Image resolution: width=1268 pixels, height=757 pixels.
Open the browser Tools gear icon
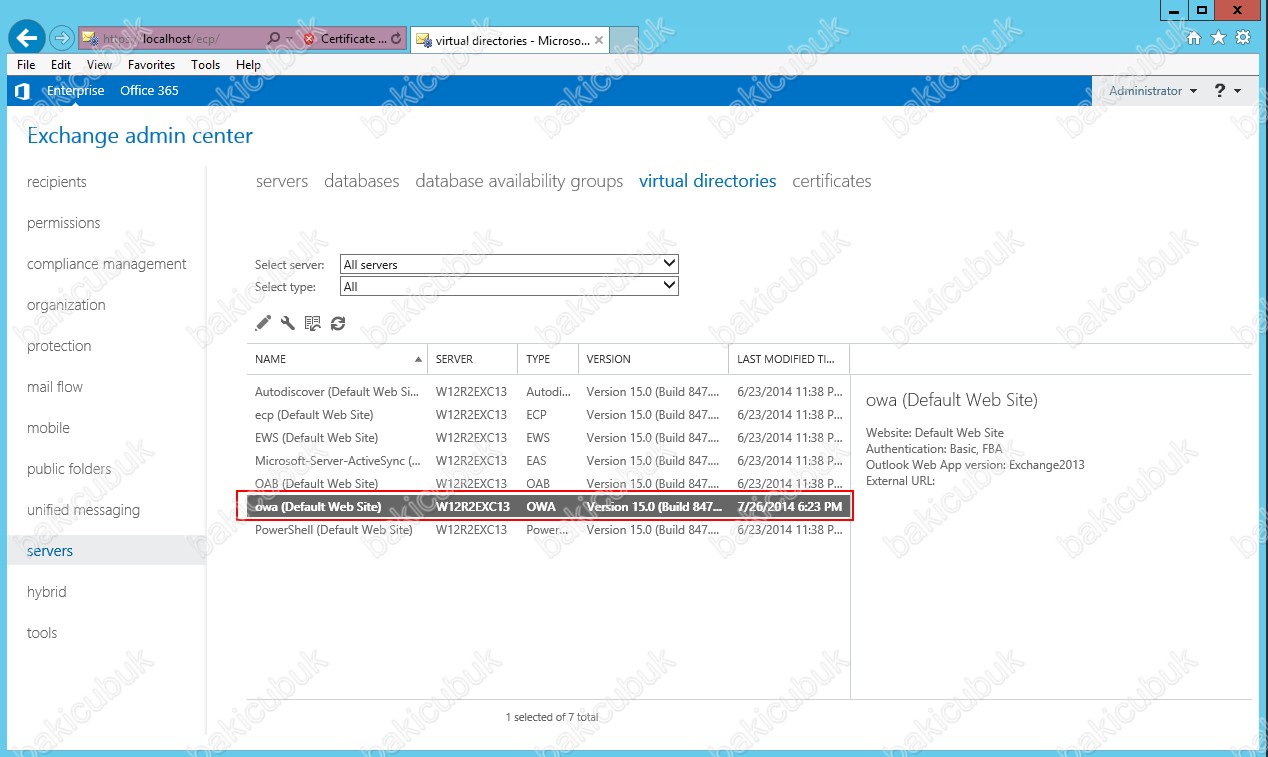tap(1243, 38)
